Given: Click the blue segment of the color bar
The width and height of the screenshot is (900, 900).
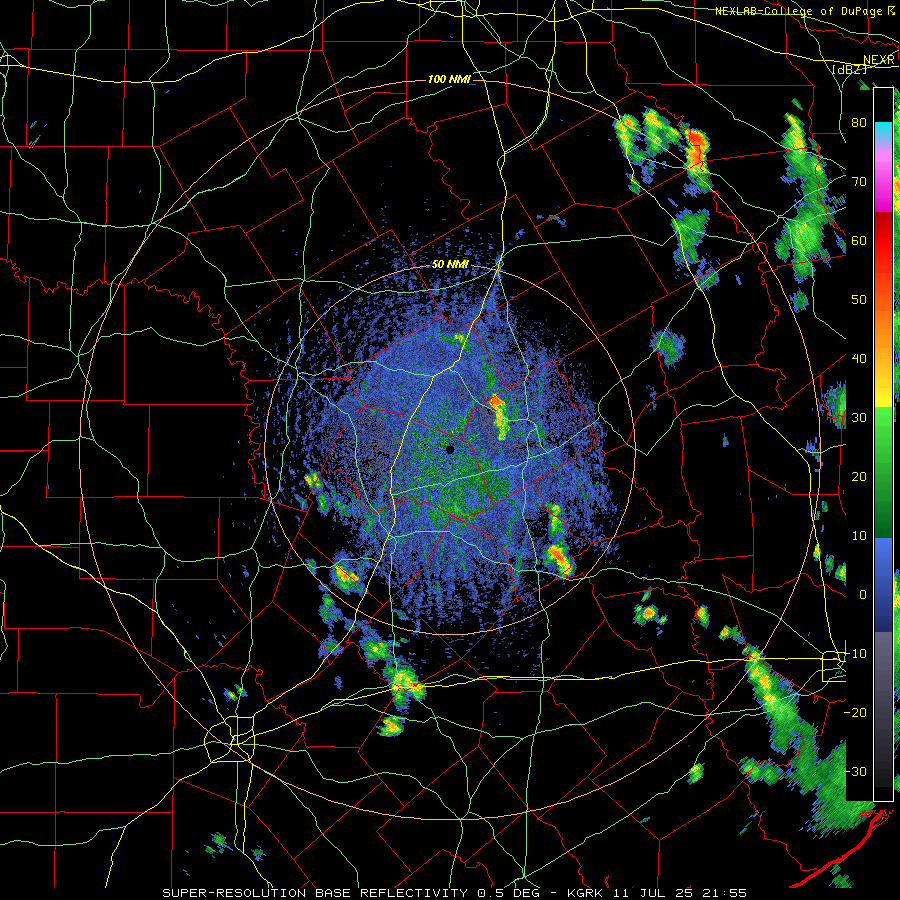Looking at the screenshot, I should 883,585.
